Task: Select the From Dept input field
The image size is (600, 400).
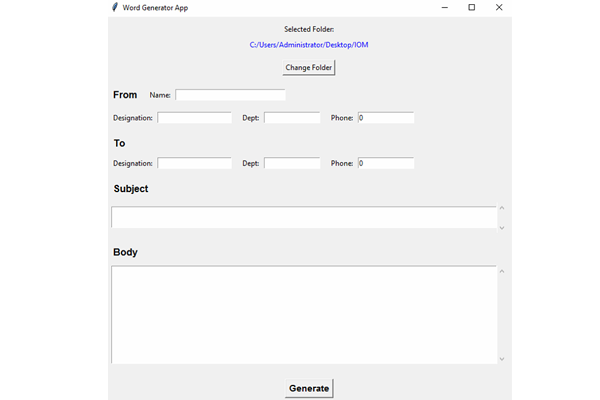Action: tap(292, 118)
